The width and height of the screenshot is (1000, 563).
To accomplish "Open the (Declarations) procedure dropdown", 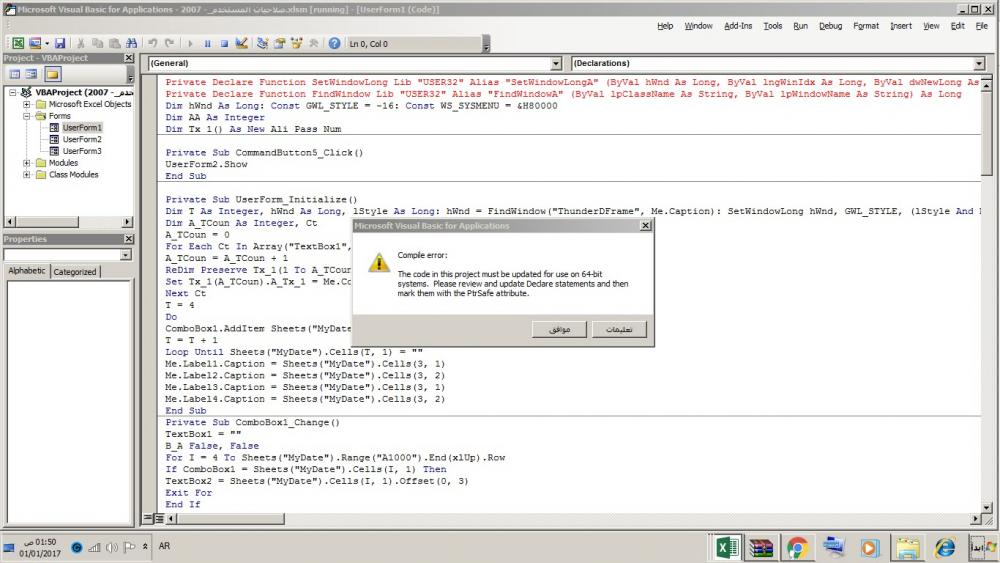I will click(979, 63).
